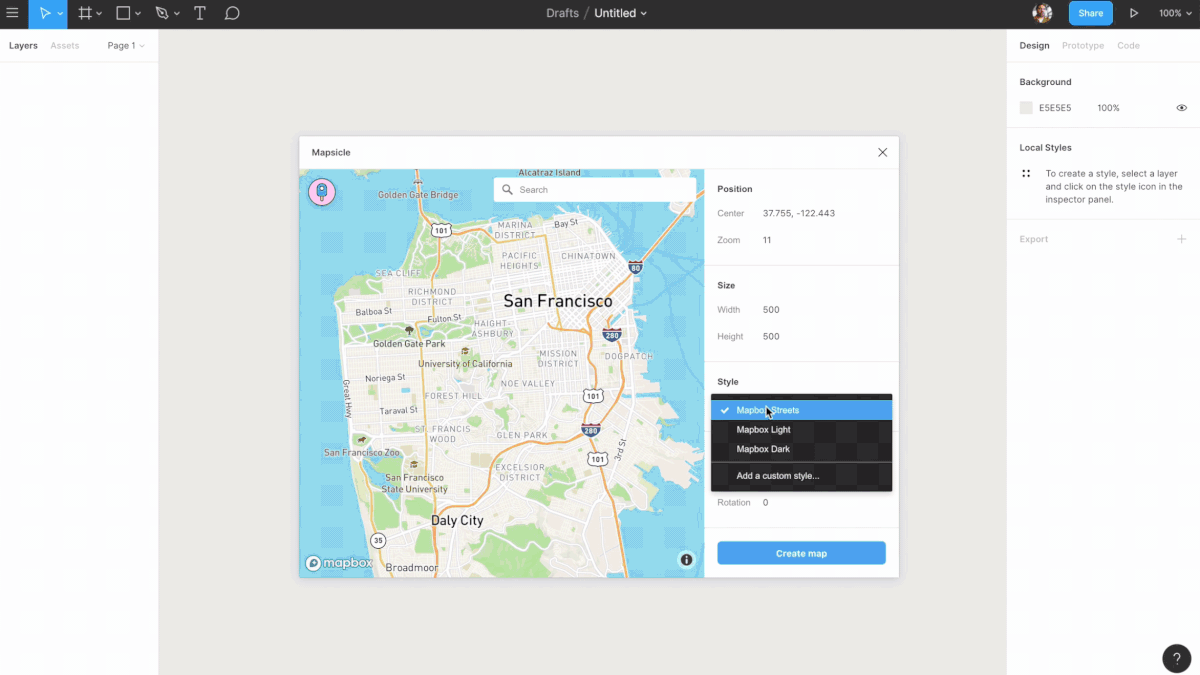Image resolution: width=1200 pixels, height=675 pixels.
Task: Expand shape tools chevron
Action: 138,14
